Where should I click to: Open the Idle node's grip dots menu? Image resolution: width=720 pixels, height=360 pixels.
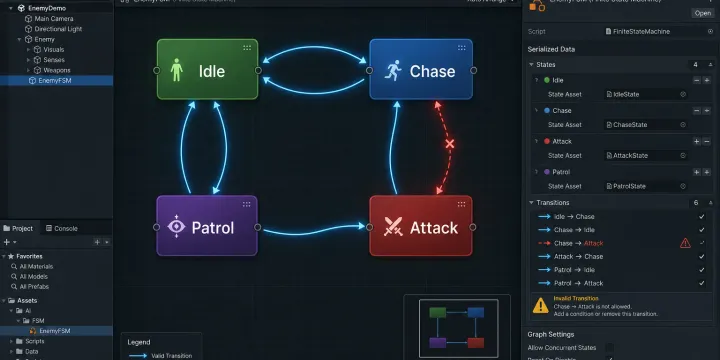(247, 48)
